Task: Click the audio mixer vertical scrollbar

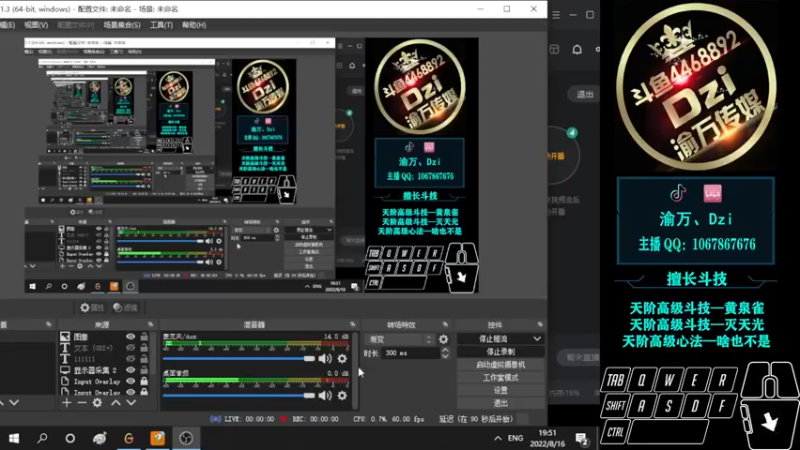Action: click(x=355, y=370)
